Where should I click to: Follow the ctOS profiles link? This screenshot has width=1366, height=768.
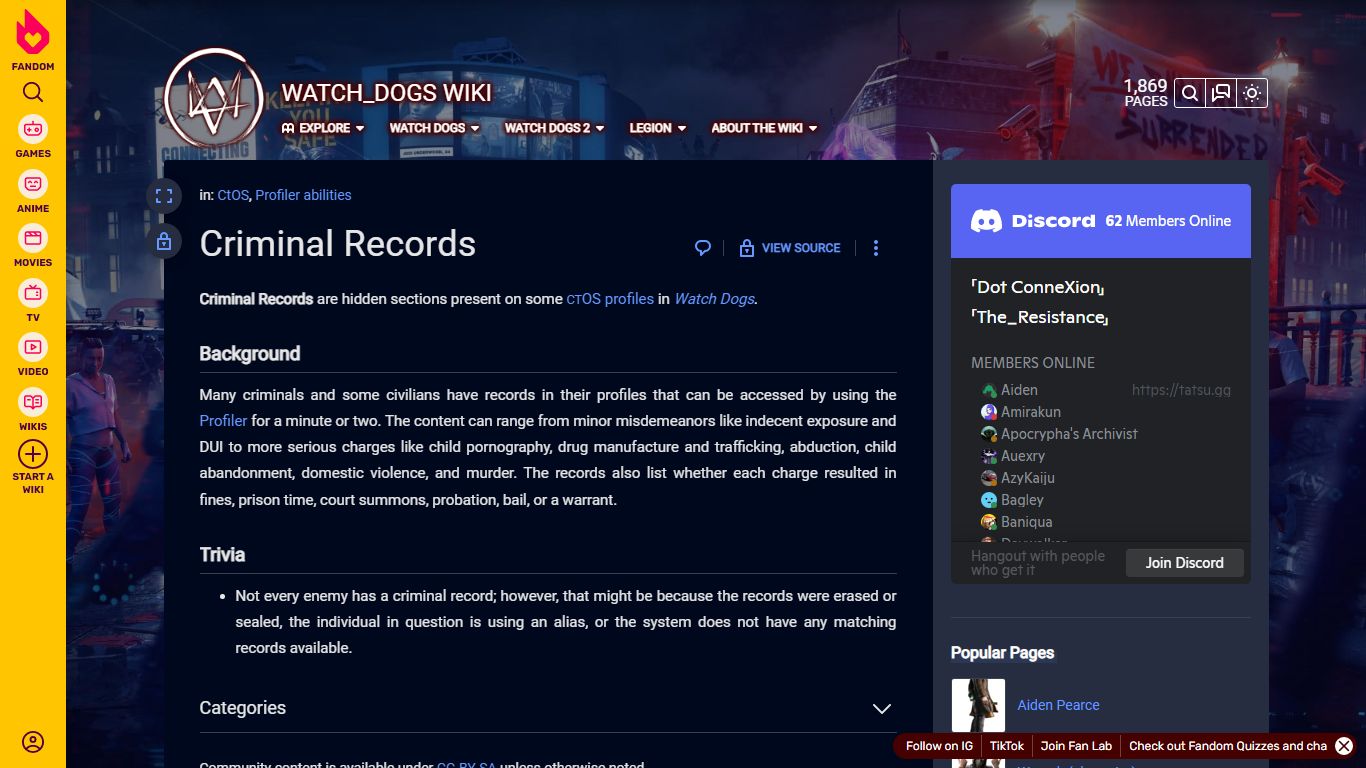click(610, 299)
